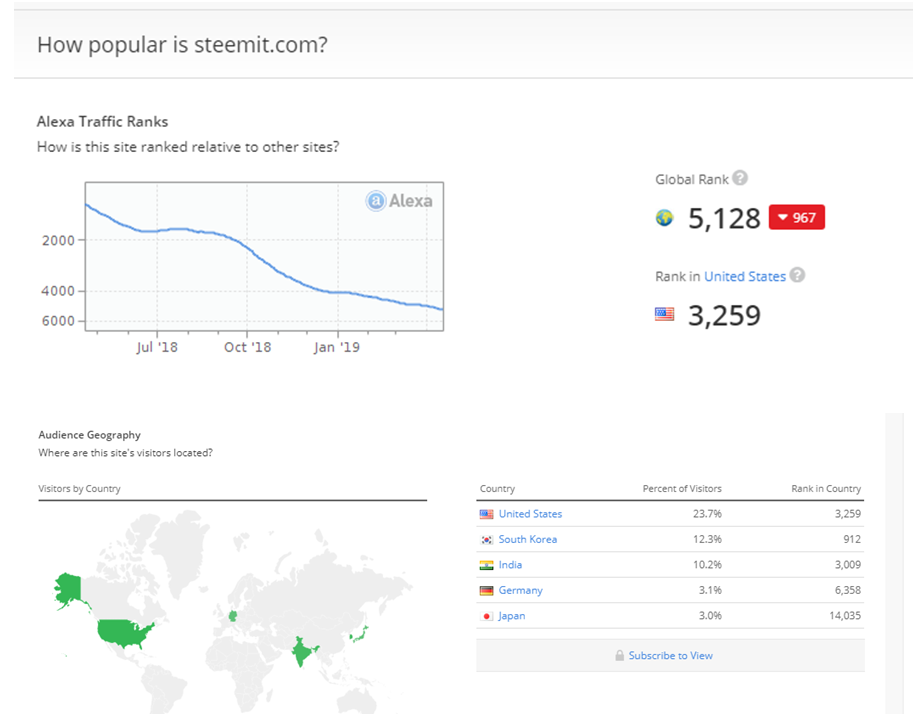Open the Rank in United States help icon
The image size is (913, 714).
tap(797, 275)
